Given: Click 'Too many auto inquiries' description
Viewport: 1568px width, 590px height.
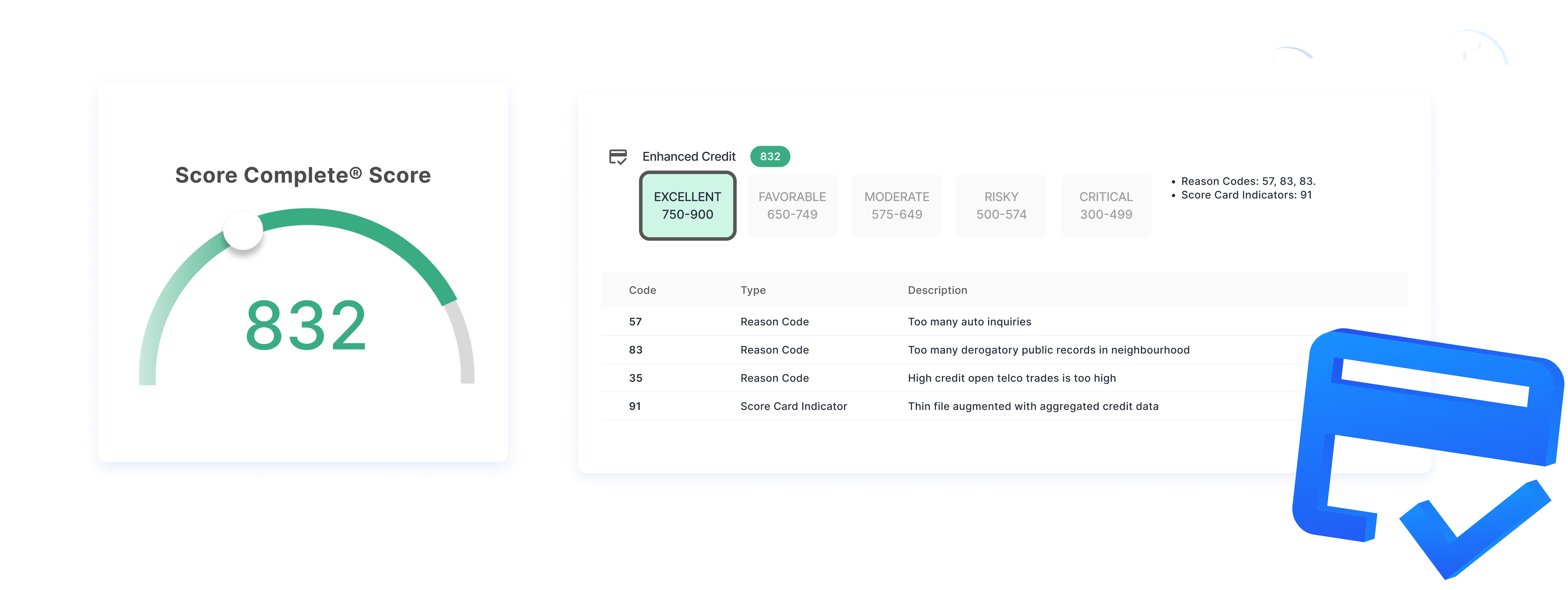Looking at the screenshot, I should (970, 321).
